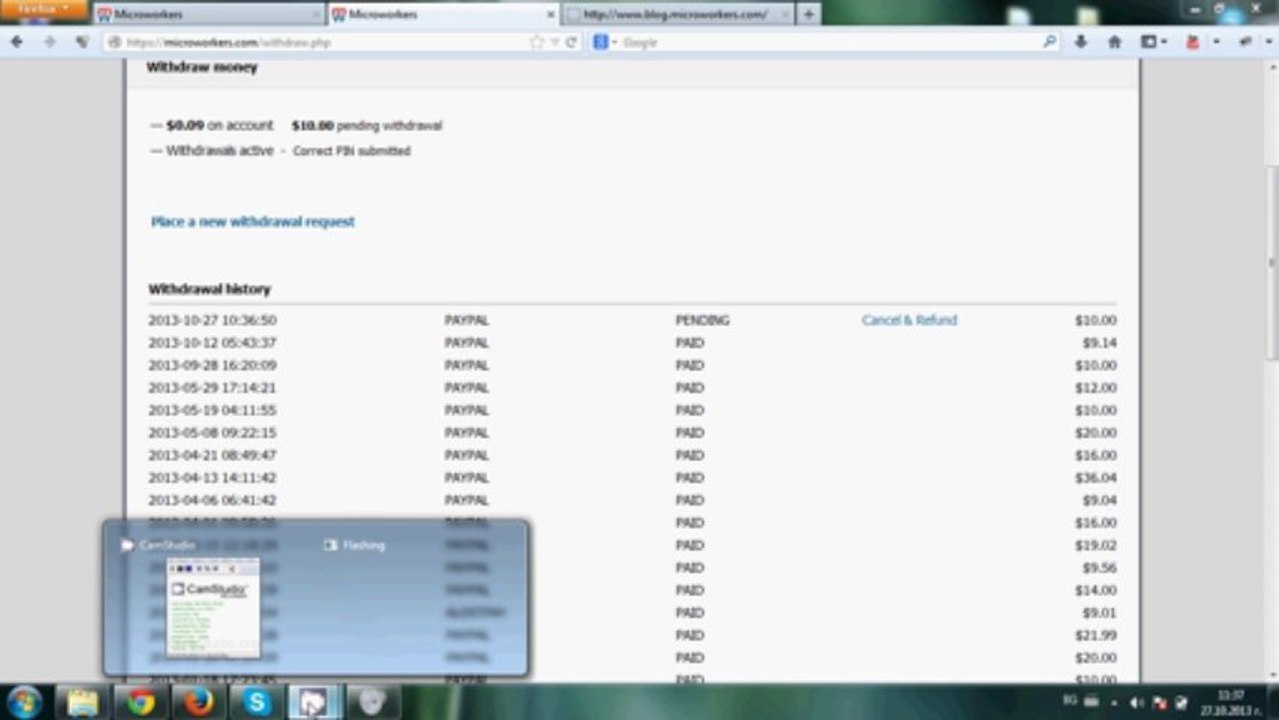Click the red flag tray icon
Image resolution: width=1279 pixels, height=720 pixels.
[x=1160, y=703]
